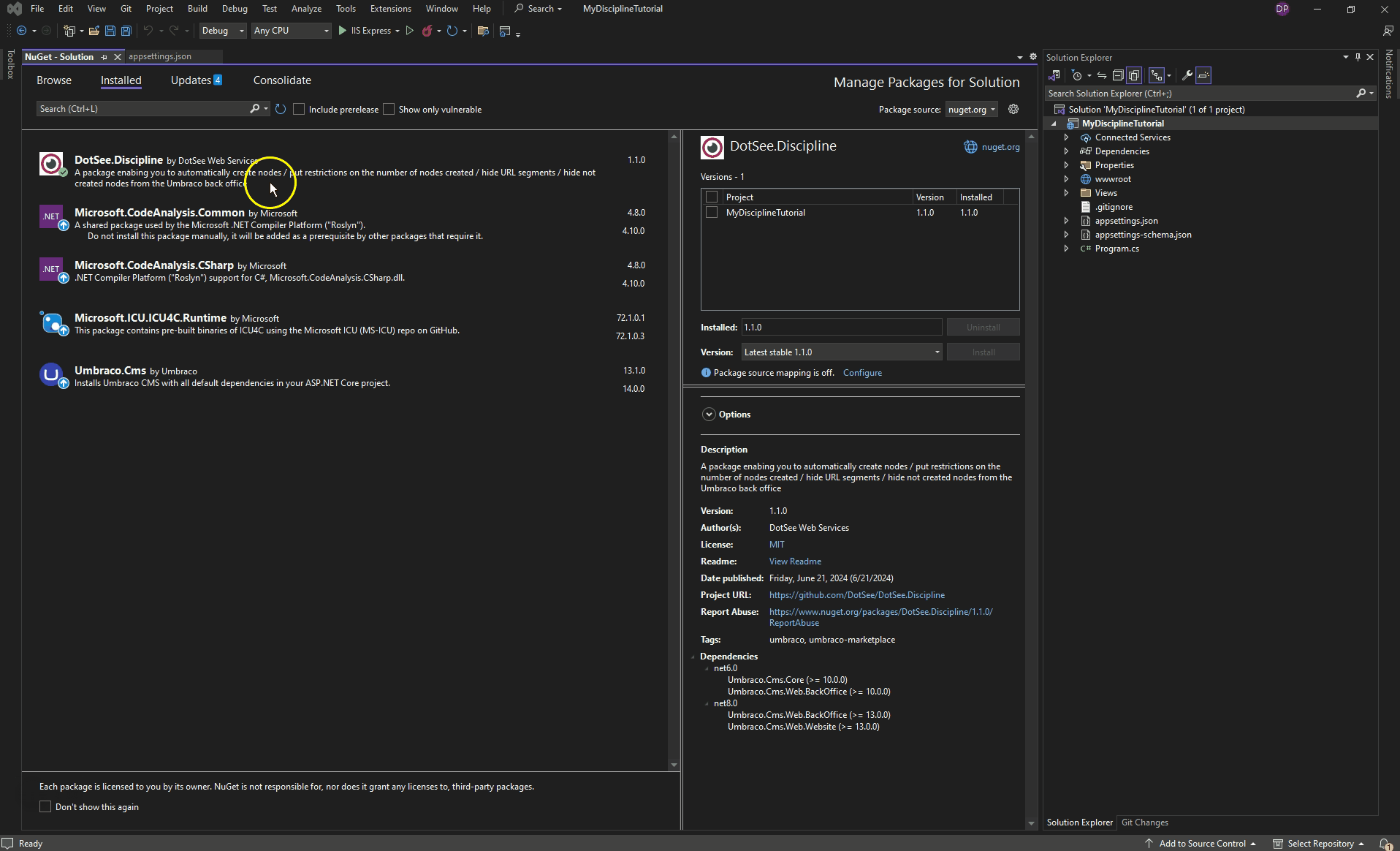
Task: Select the Umbraco.Cms package icon
Action: point(51,375)
